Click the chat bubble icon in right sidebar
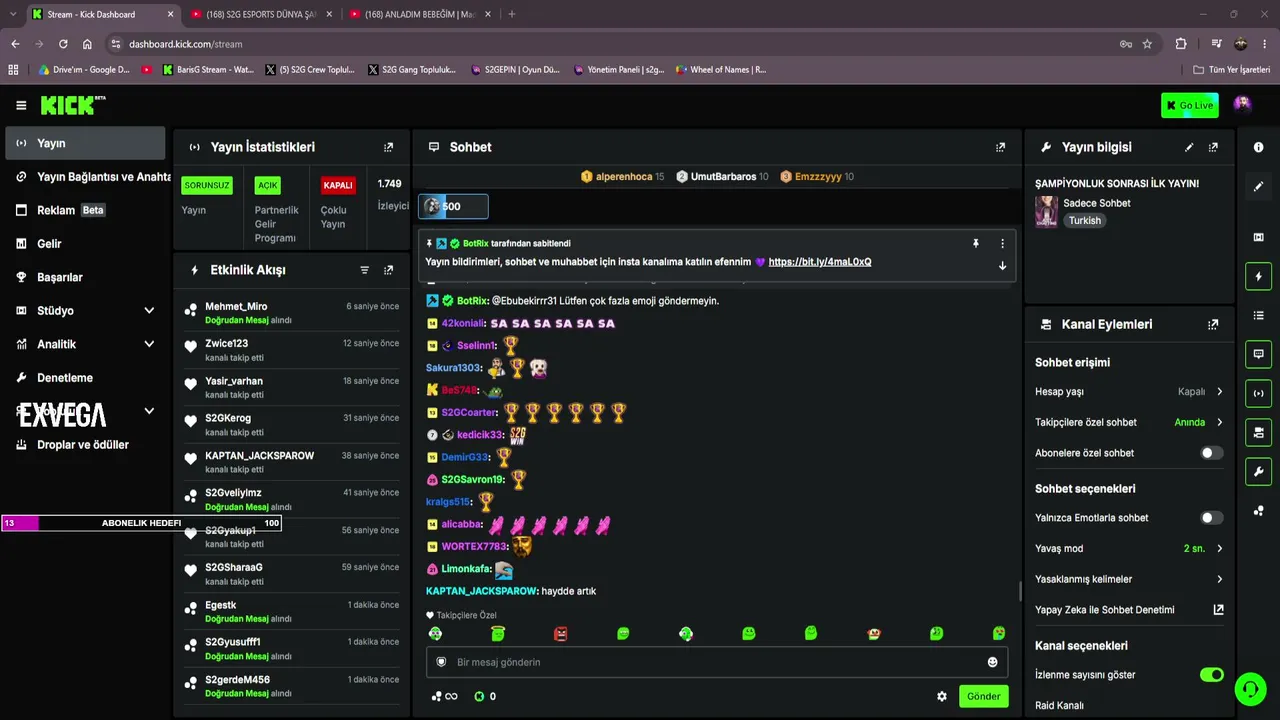 pyautogui.click(x=1258, y=354)
